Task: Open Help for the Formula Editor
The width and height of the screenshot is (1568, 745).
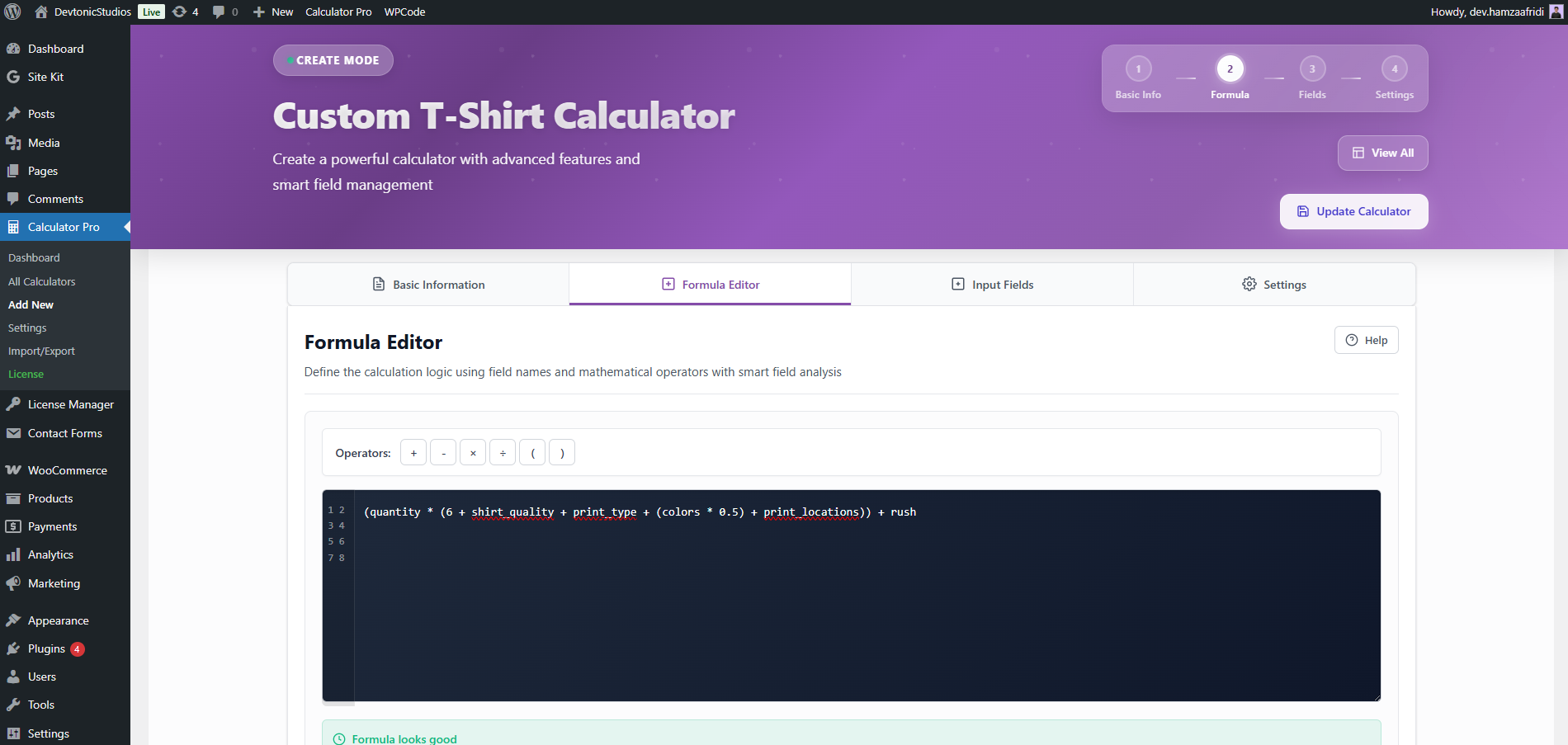Action: 1366,339
